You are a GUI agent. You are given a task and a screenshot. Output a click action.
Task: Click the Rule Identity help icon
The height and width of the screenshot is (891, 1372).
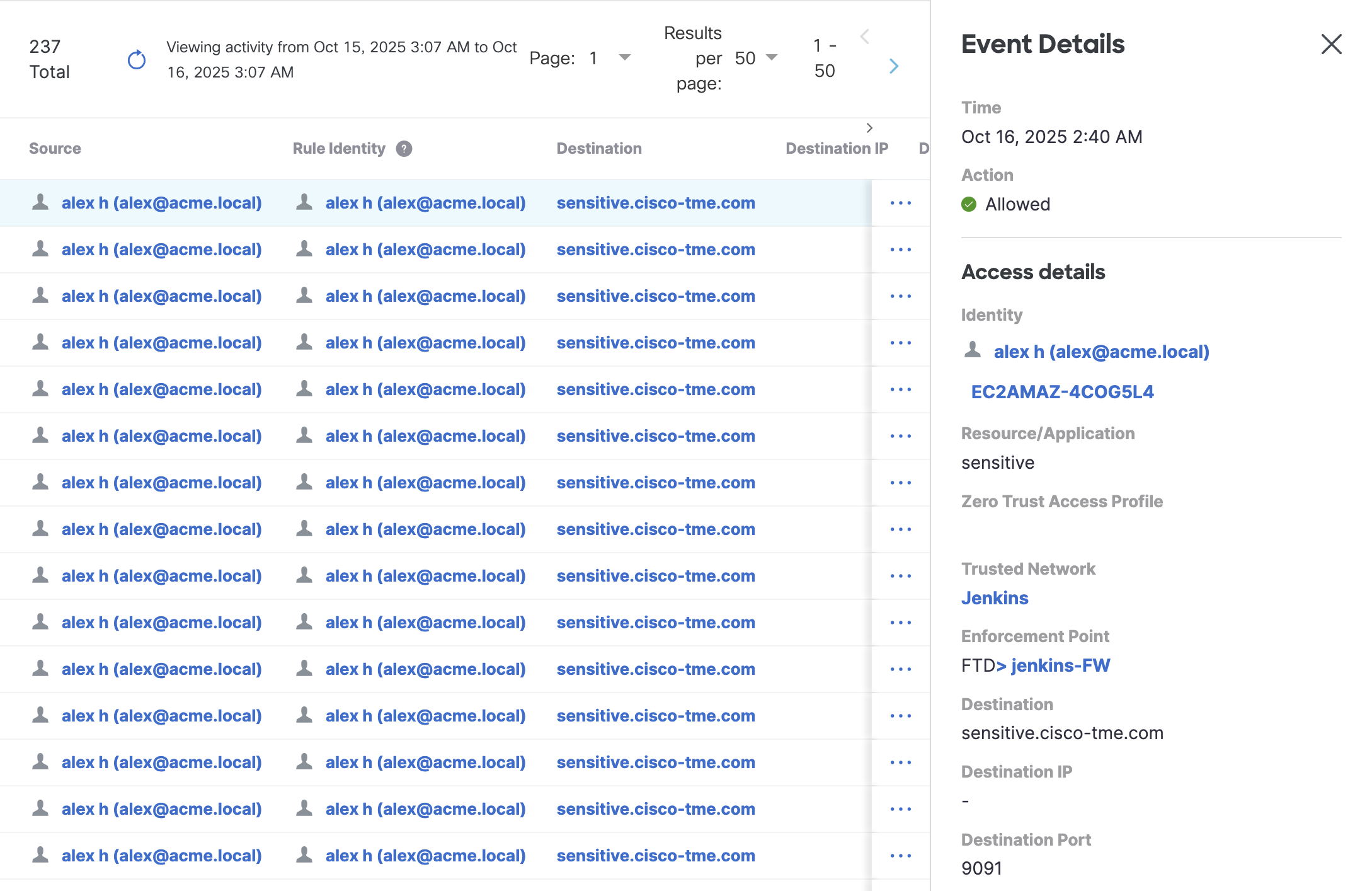(404, 149)
